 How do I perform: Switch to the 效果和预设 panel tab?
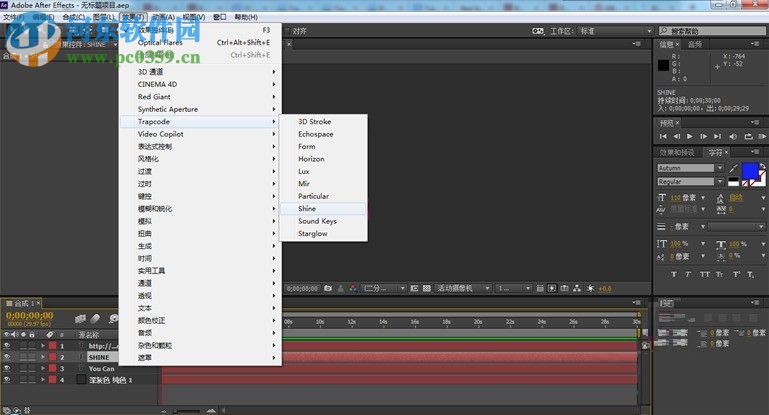tap(677, 153)
